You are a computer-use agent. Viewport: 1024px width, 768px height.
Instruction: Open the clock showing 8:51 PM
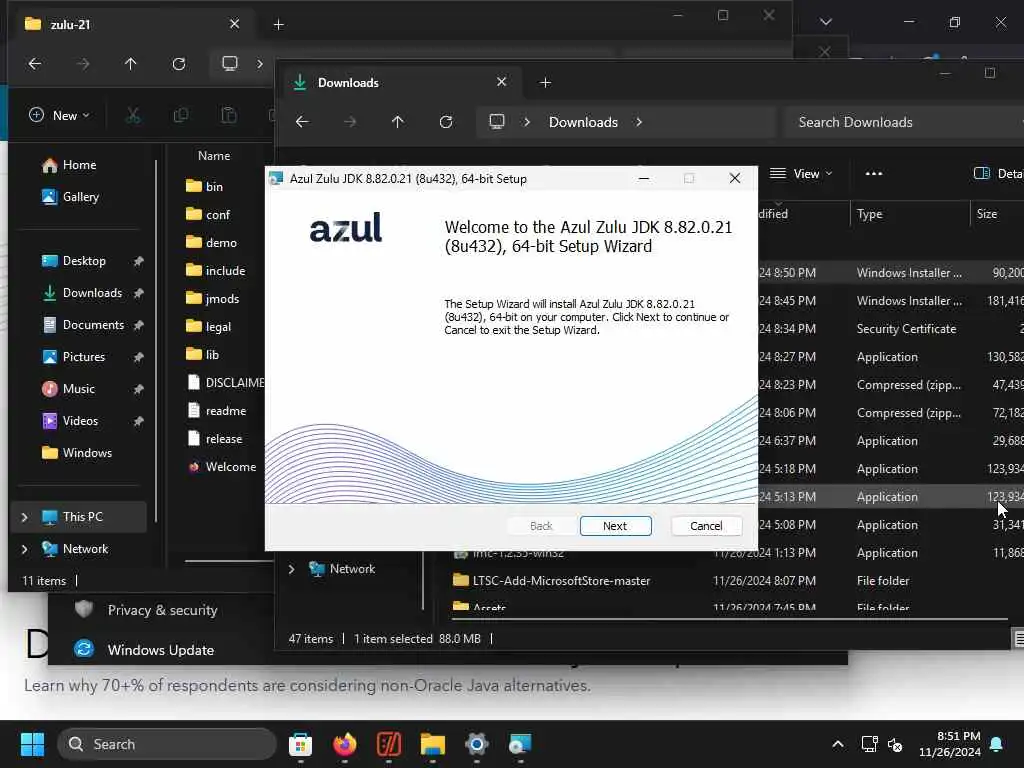pos(950,744)
